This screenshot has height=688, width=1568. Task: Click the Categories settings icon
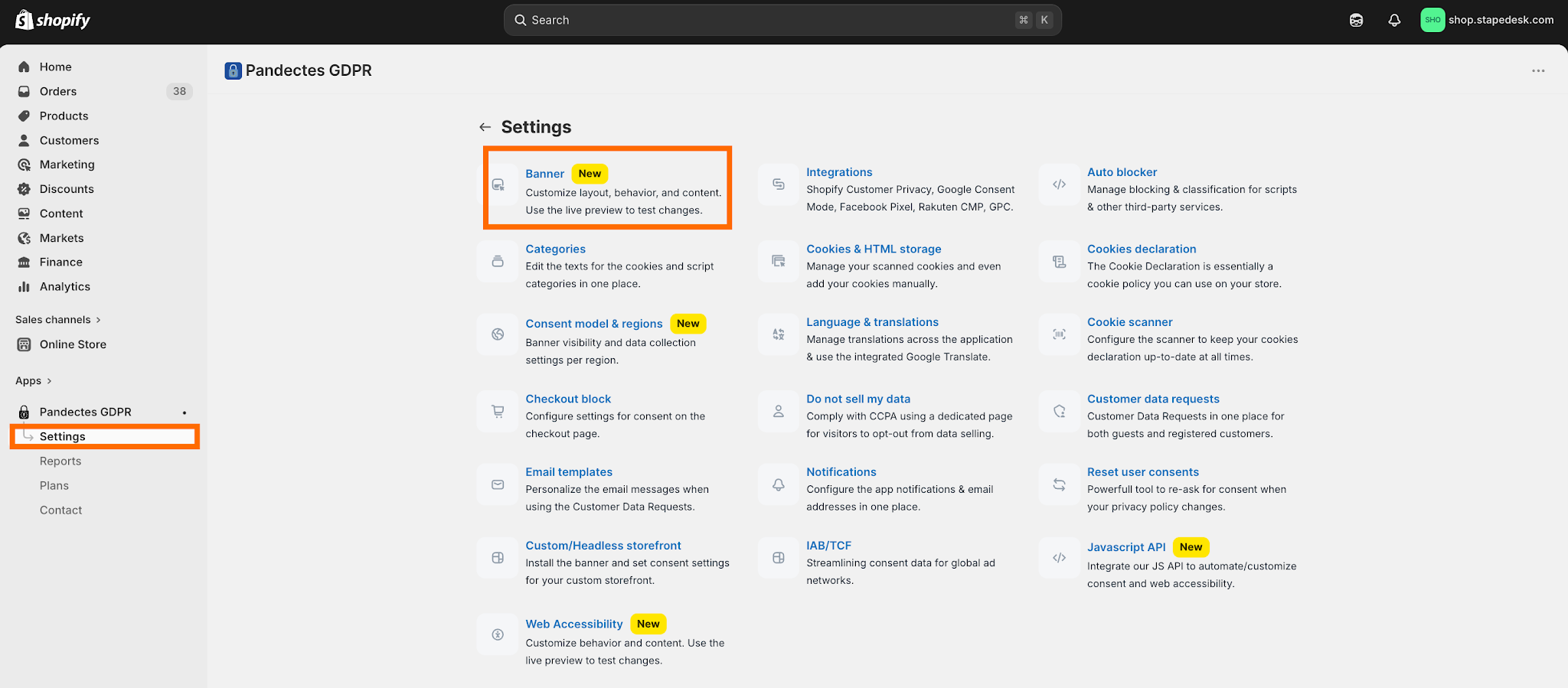pyautogui.click(x=498, y=261)
